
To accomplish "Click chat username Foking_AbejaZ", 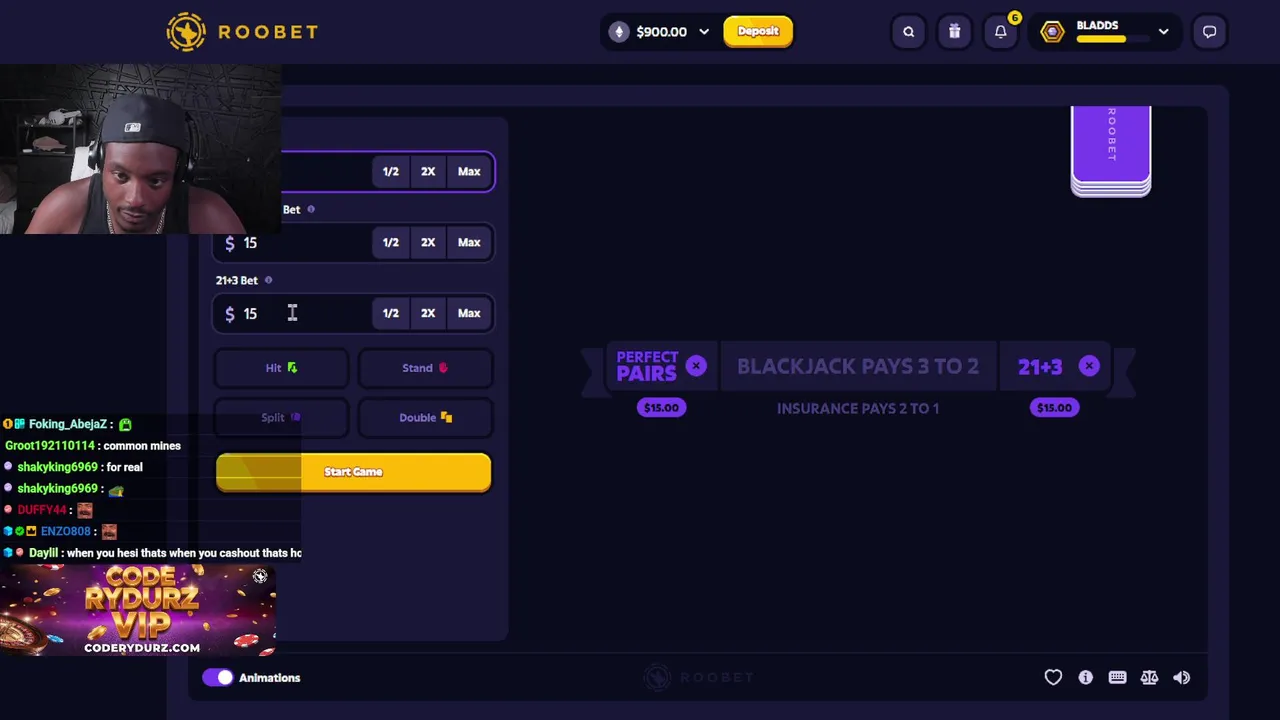I will pos(68,424).
